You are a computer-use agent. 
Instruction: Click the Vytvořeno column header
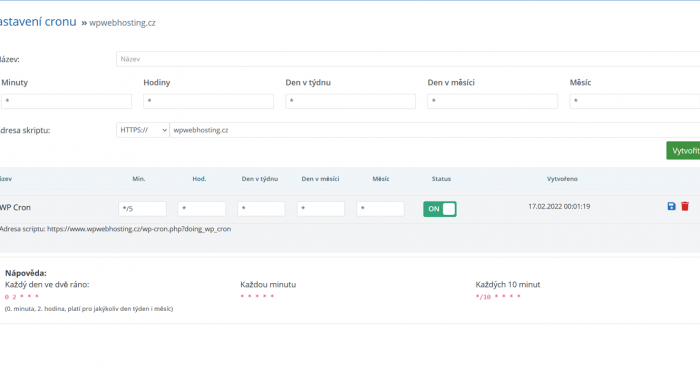tap(562, 178)
